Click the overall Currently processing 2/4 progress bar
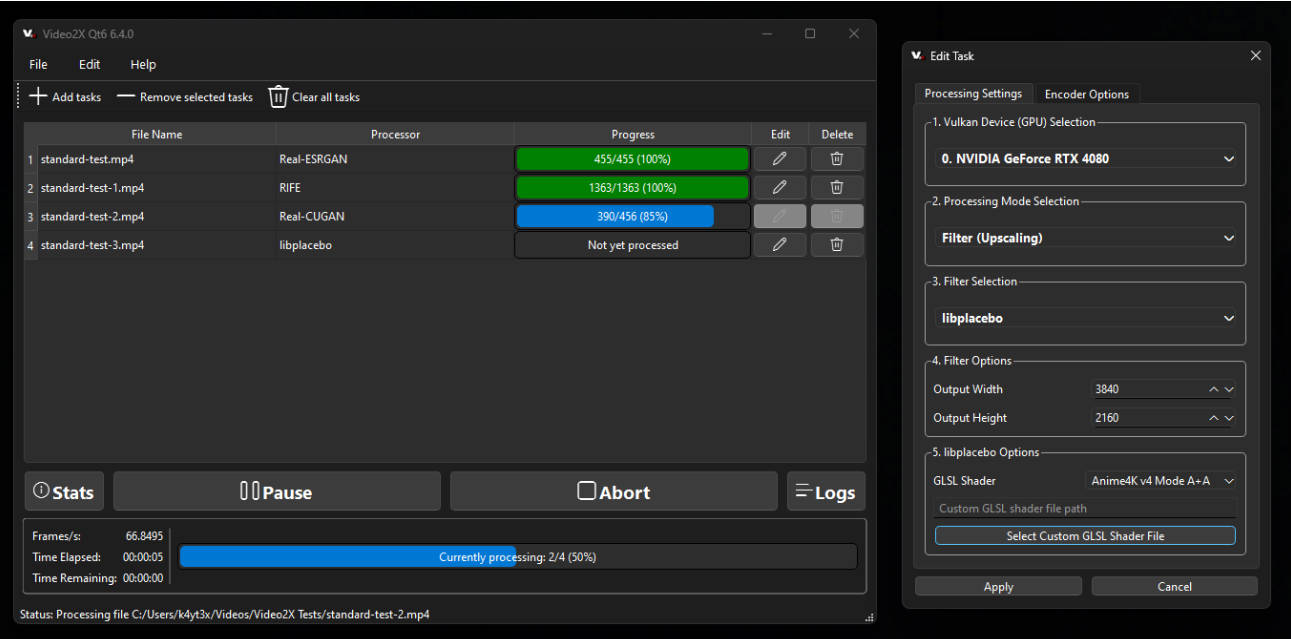This screenshot has height=639, width=1291. [518, 557]
